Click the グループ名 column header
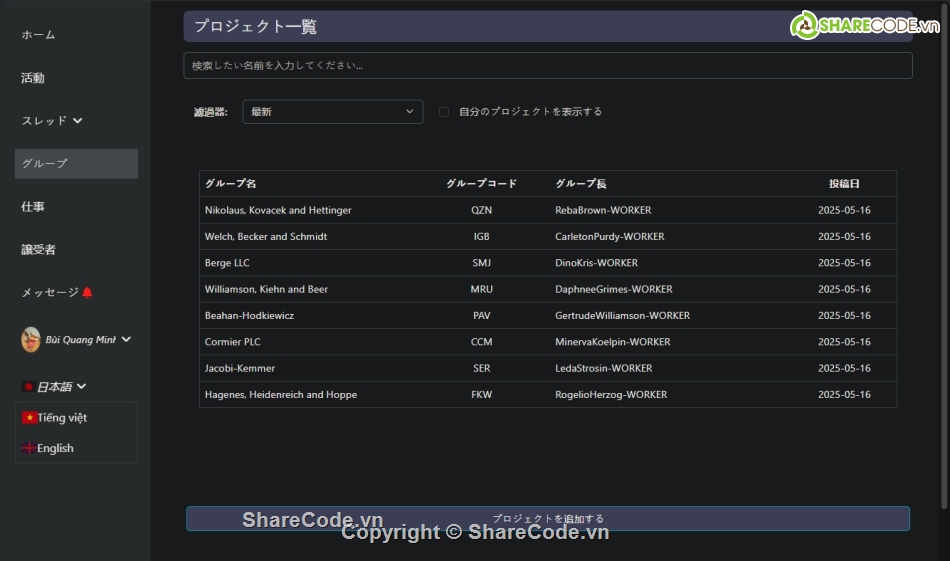Viewport: 950px width, 561px height. (x=230, y=184)
